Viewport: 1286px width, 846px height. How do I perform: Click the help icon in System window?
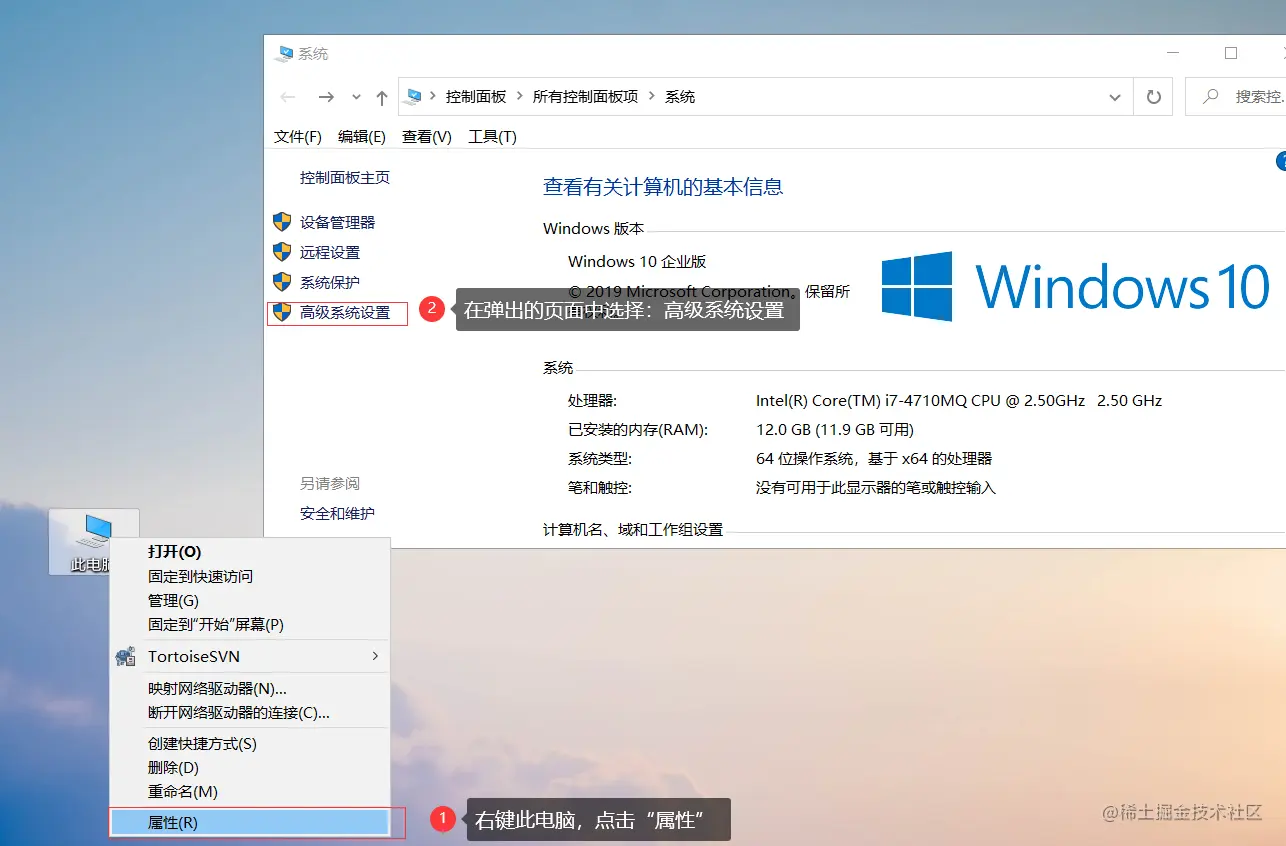[1281, 161]
